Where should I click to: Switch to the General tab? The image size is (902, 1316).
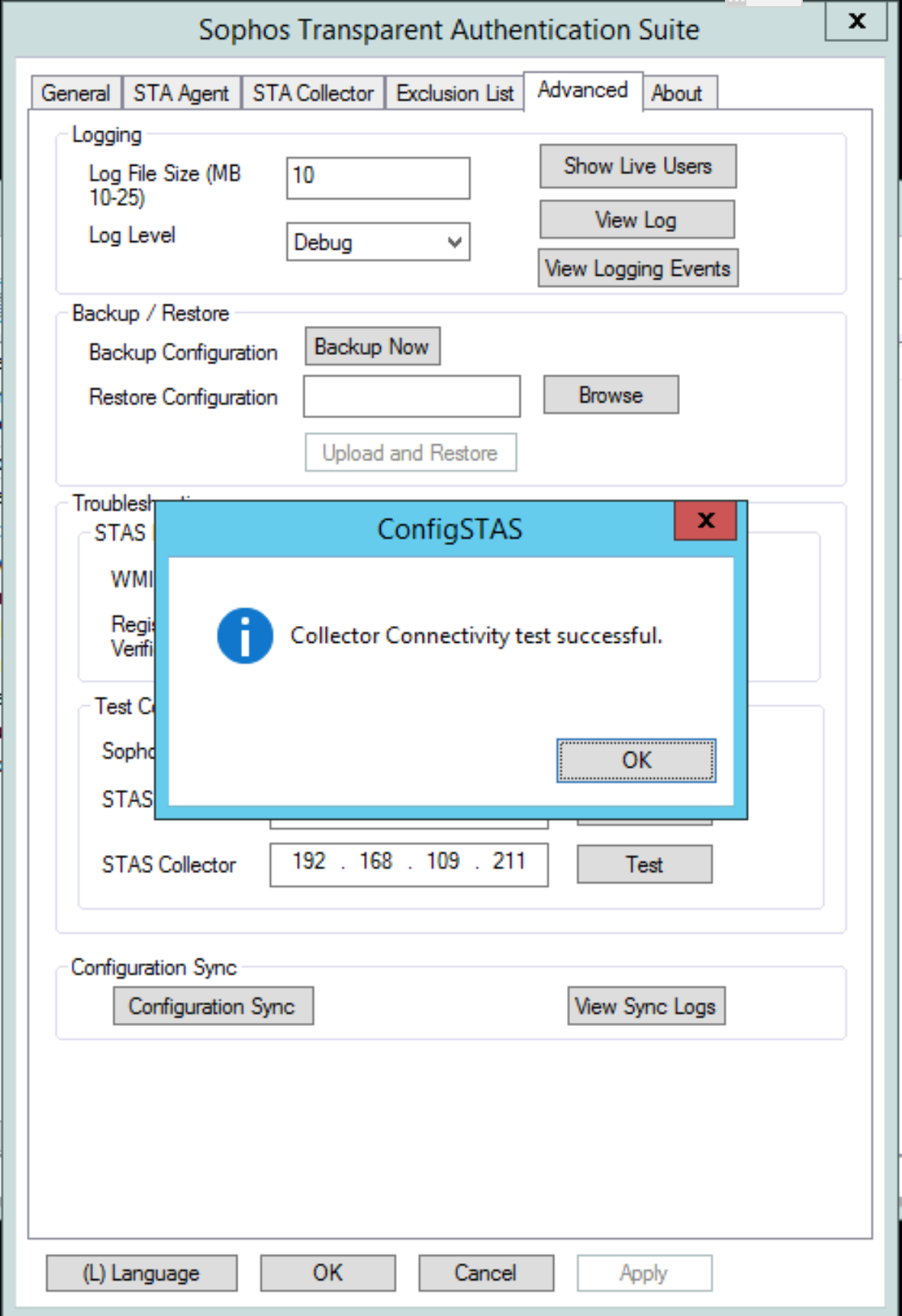76,93
